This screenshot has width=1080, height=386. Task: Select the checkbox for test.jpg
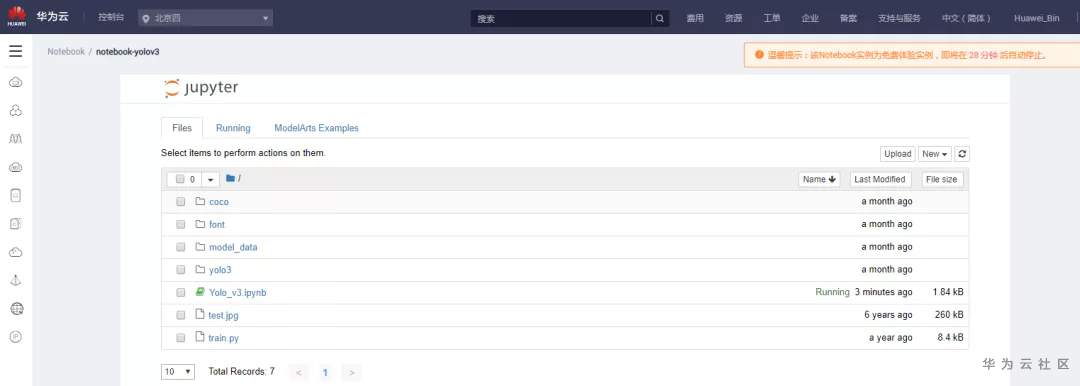(x=180, y=315)
